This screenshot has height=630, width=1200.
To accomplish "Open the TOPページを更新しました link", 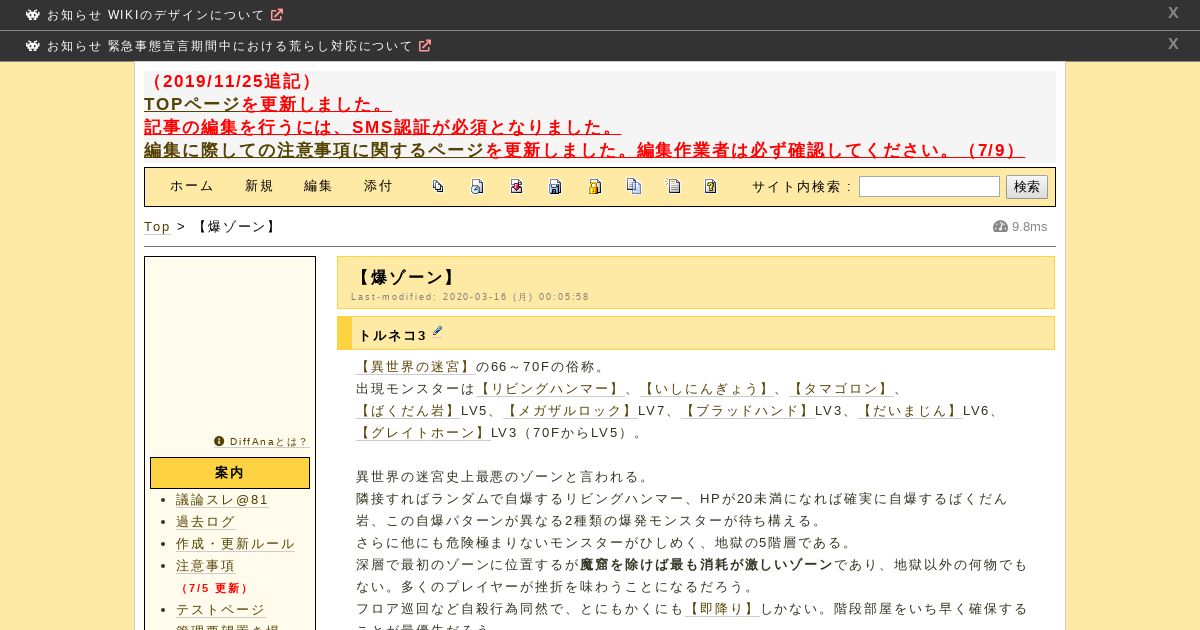I will coord(268,104).
